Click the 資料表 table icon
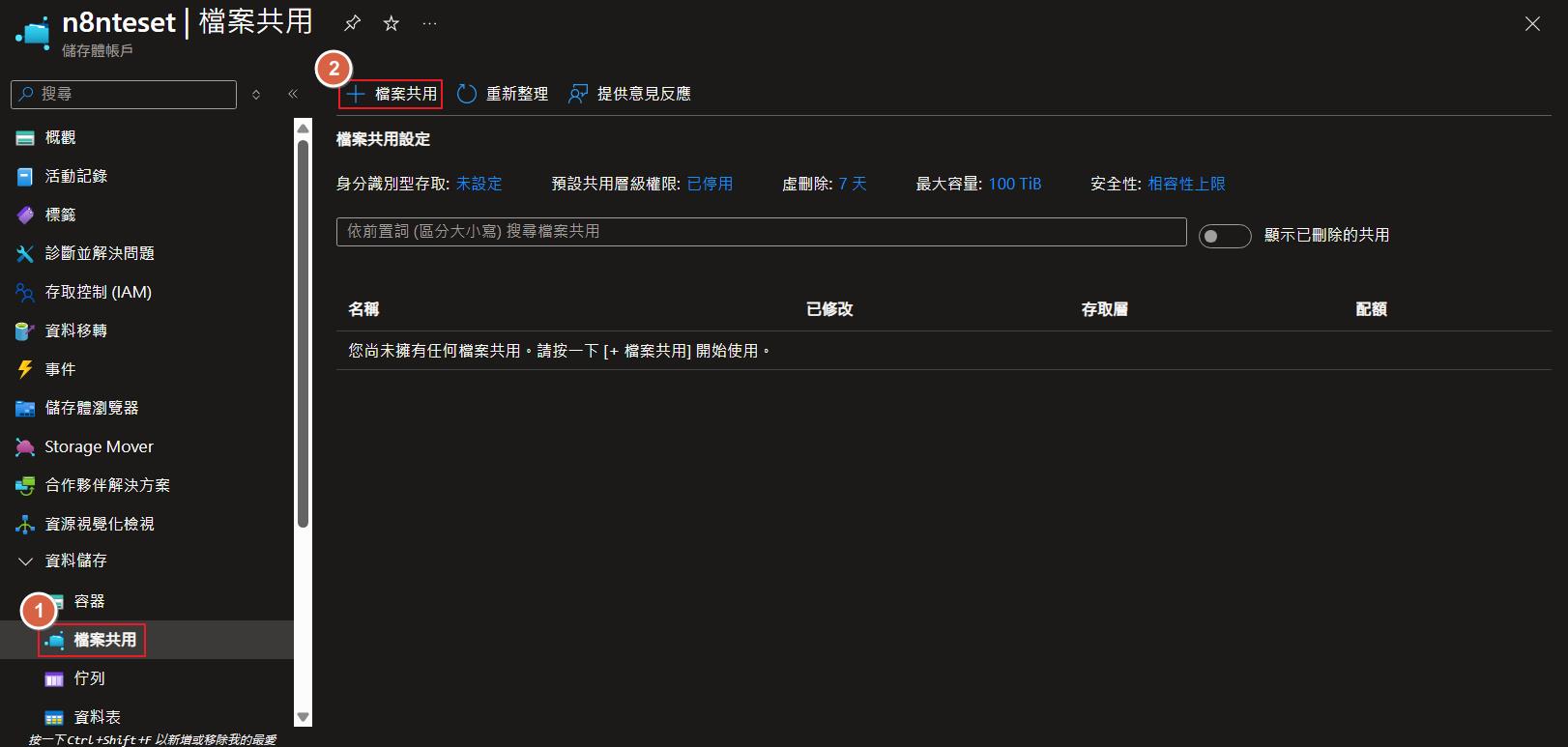 tap(54, 718)
